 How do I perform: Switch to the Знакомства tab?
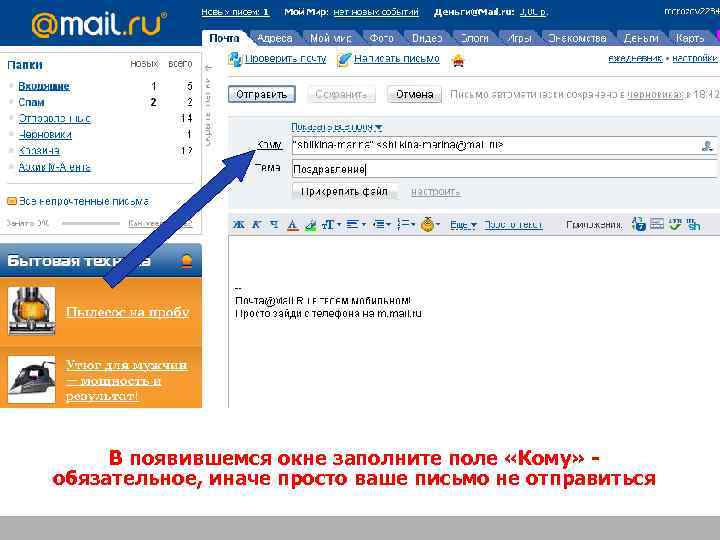click(577, 39)
